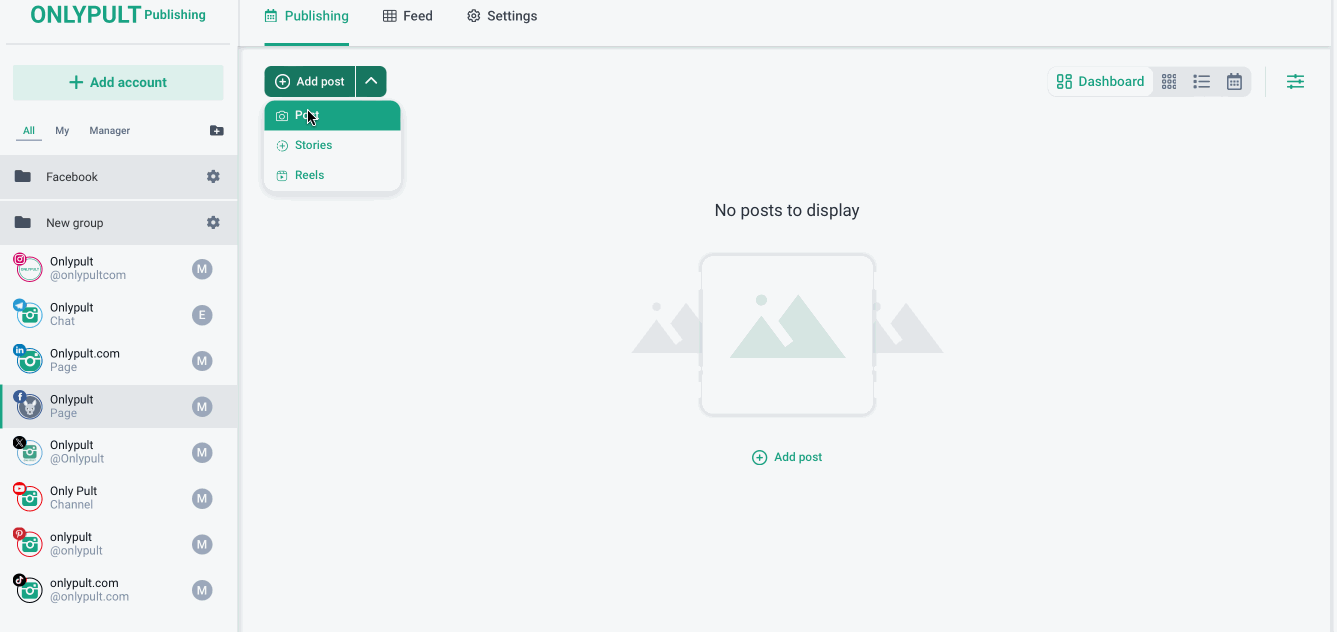The height and width of the screenshot is (632, 1337).
Task: Open Facebook group settings gear
Action: click(213, 177)
